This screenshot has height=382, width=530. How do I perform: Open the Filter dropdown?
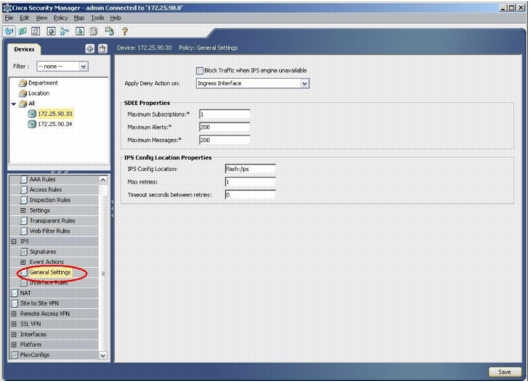[83, 67]
